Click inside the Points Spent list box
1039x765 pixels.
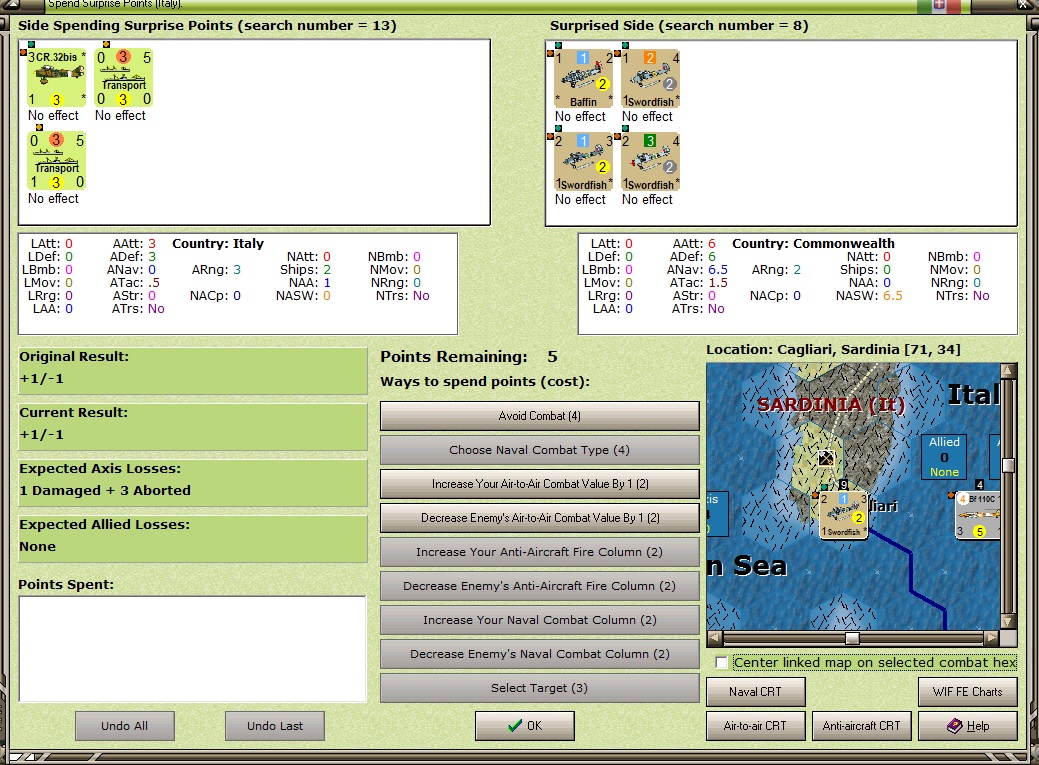[192, 649]
